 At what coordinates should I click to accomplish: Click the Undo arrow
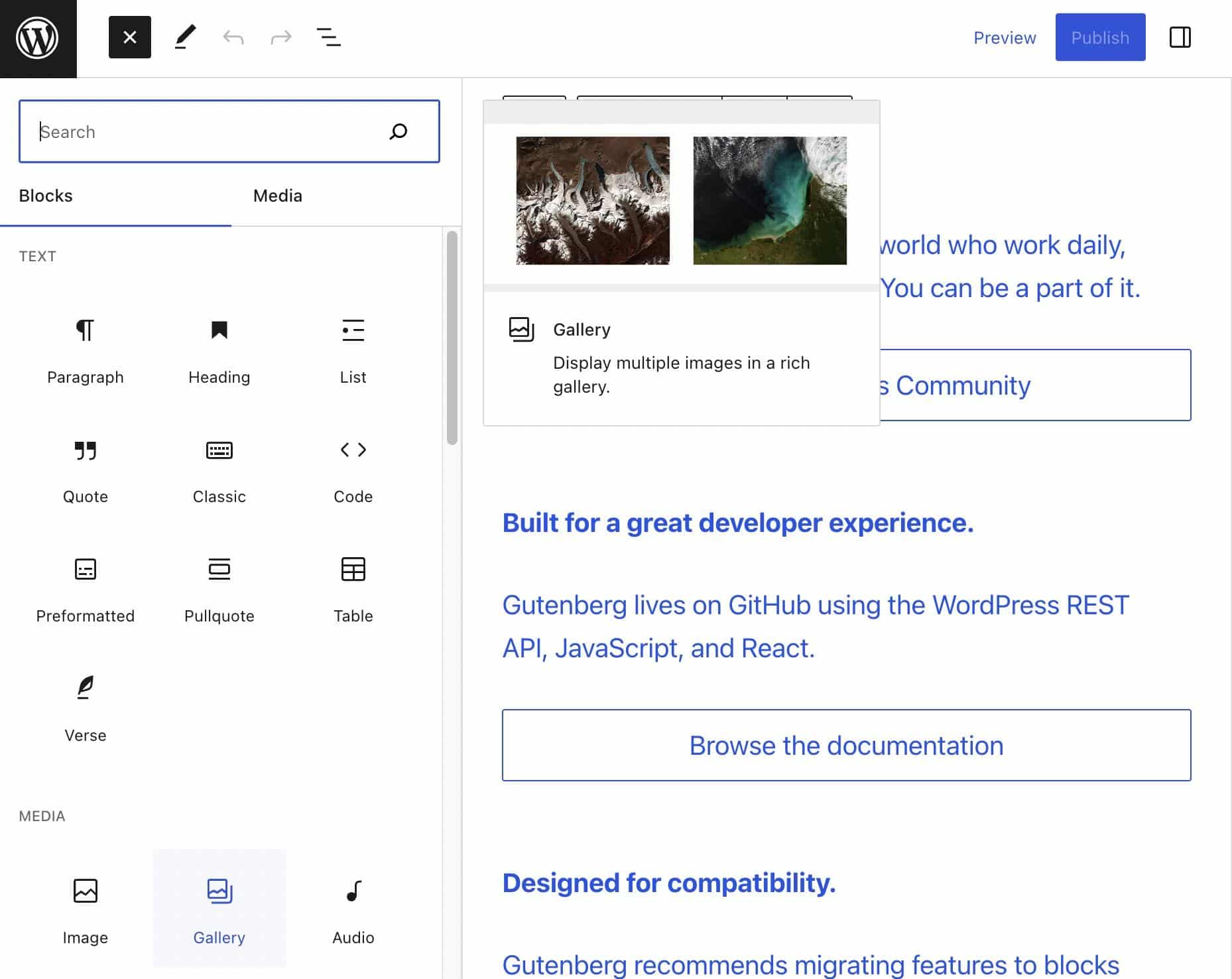coord(233,37)
